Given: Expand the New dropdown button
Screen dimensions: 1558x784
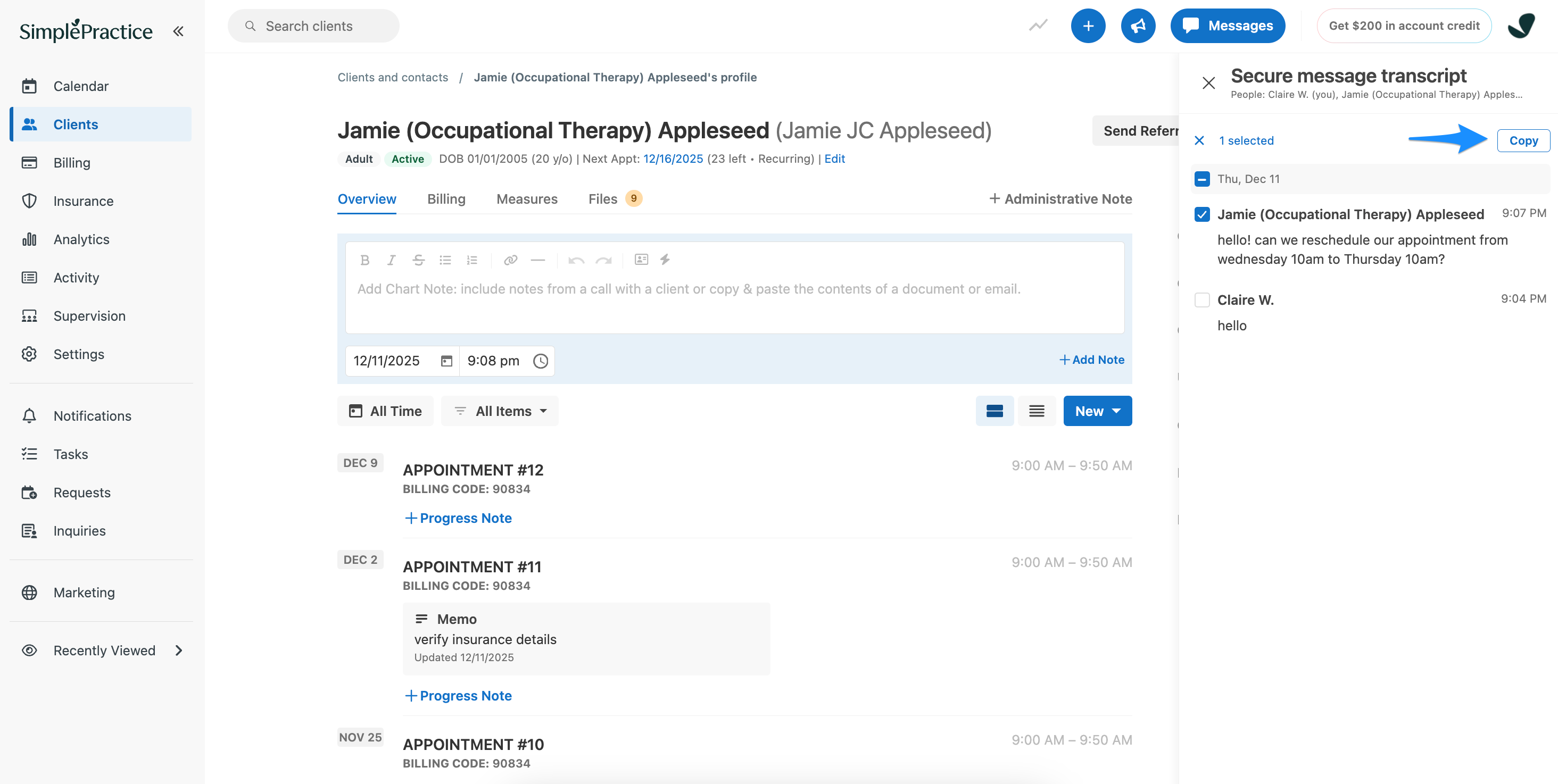Looking at the screenshot, I should click(x=1098, y=411).
